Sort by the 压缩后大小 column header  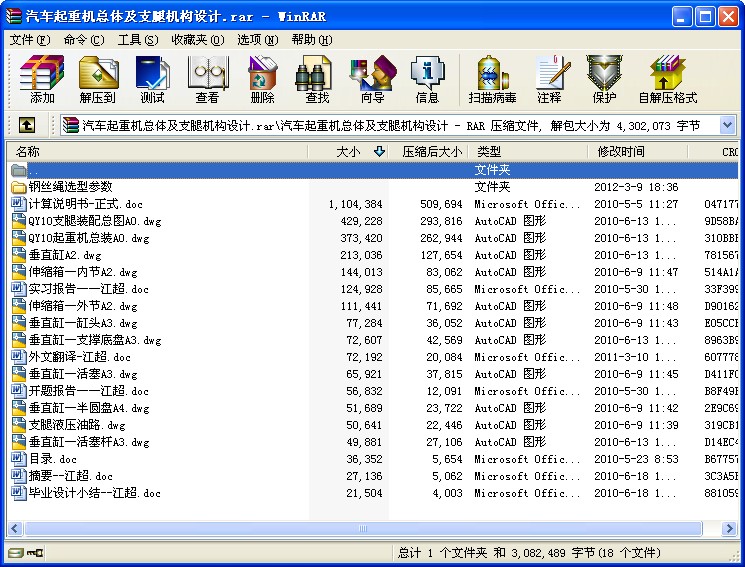(429, 152)
